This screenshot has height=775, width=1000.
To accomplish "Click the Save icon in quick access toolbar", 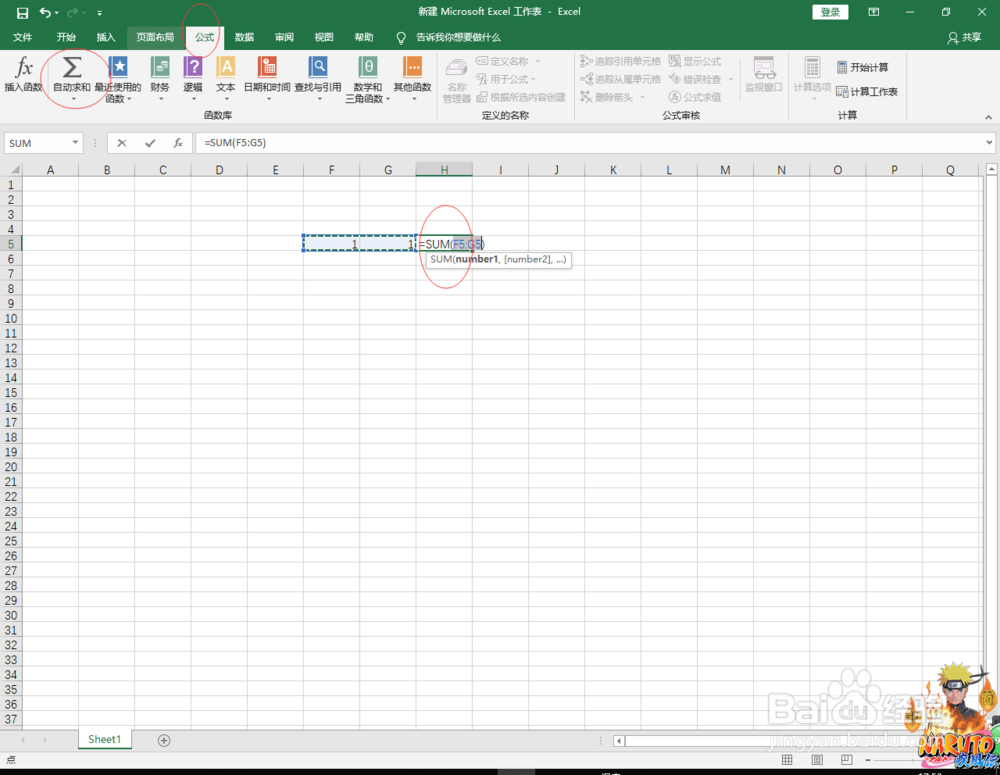I will click(x=22, y=12).
